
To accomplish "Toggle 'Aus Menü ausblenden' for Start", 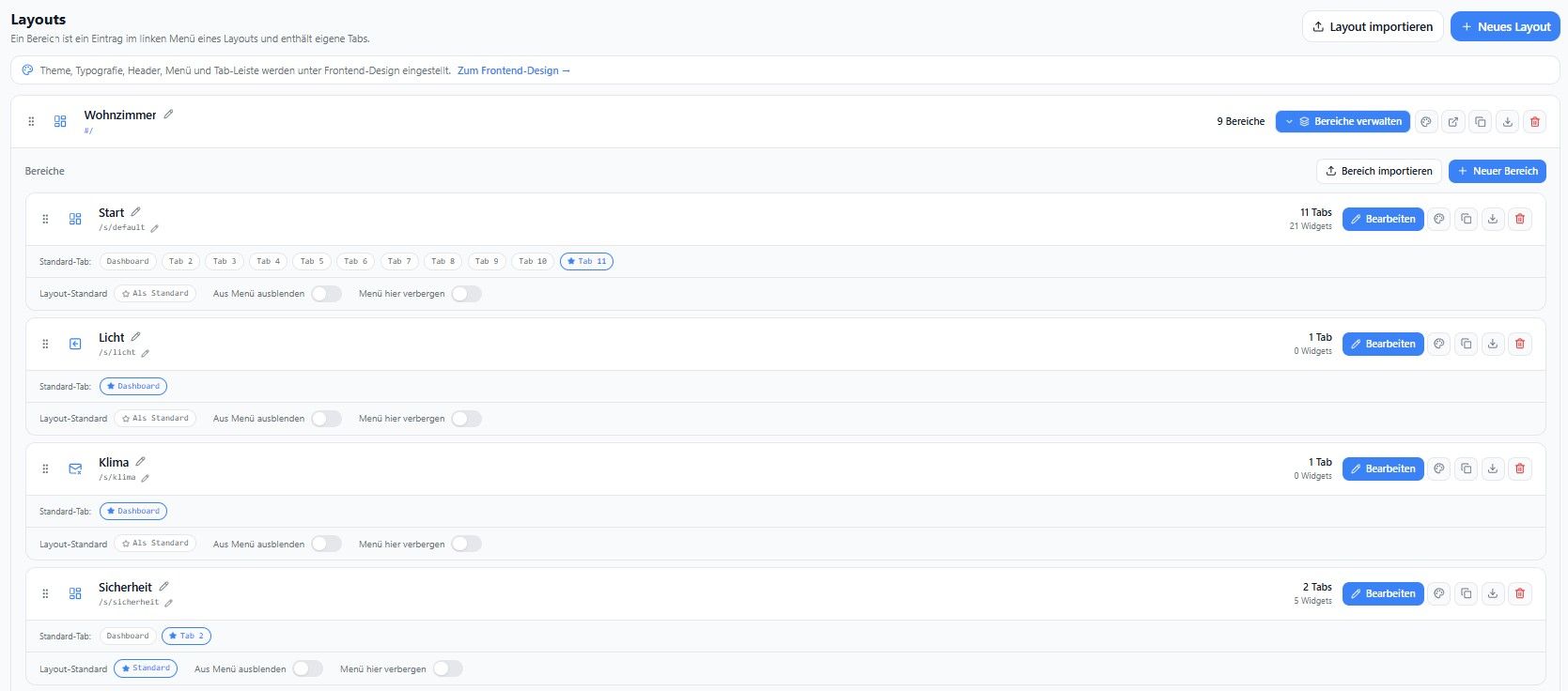I will pos(326,294).
